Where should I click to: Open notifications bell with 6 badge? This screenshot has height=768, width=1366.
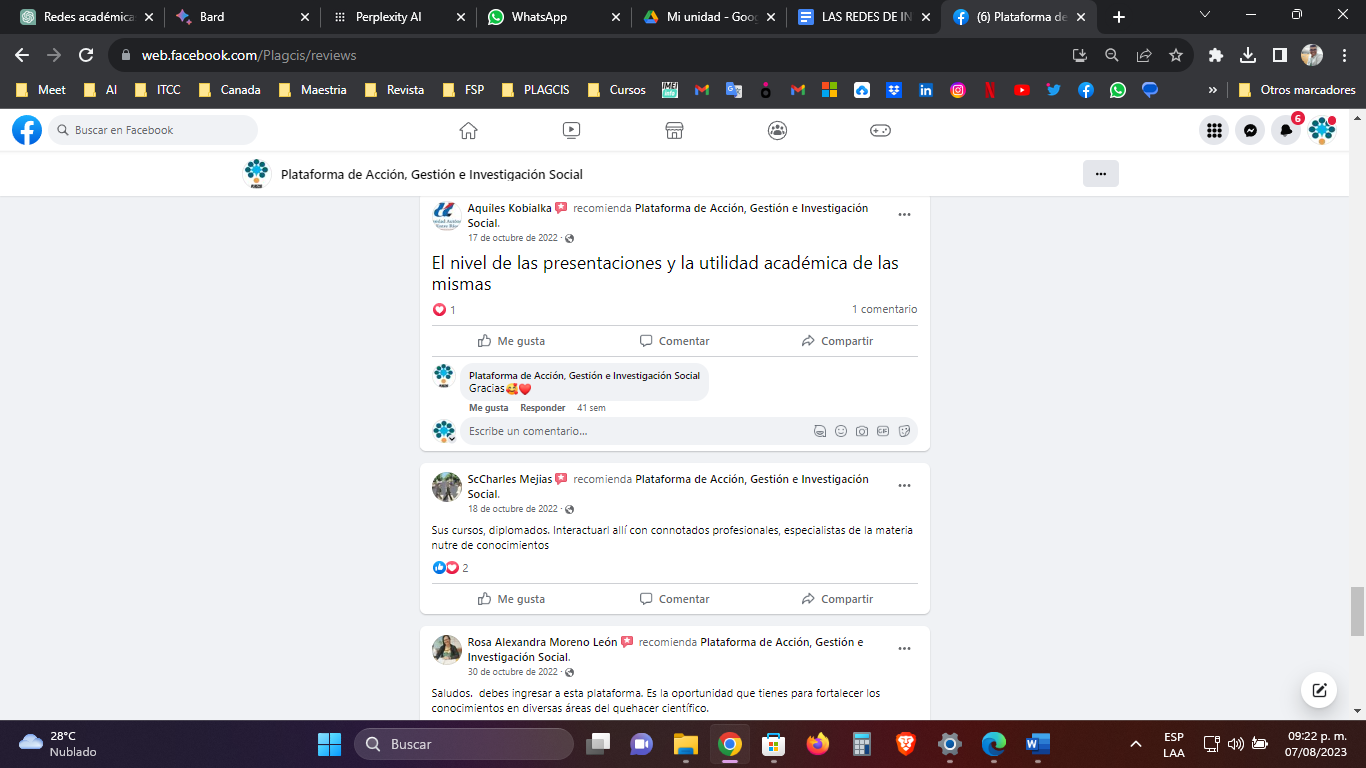1286,130
